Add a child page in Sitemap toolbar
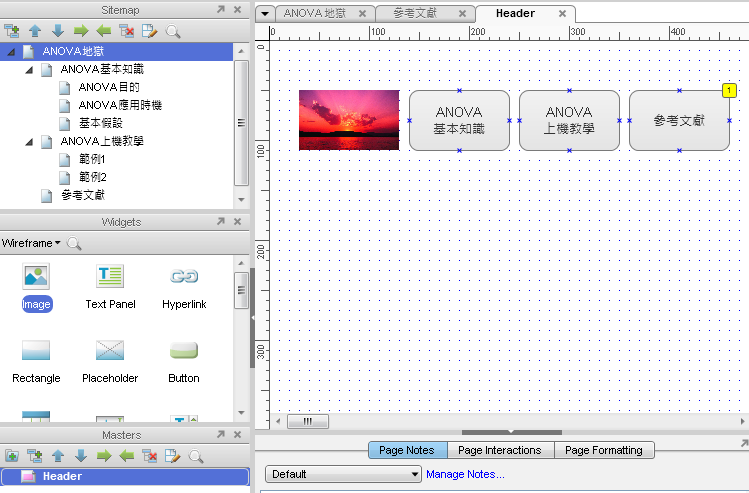749x493 pixels. (11, 32)
